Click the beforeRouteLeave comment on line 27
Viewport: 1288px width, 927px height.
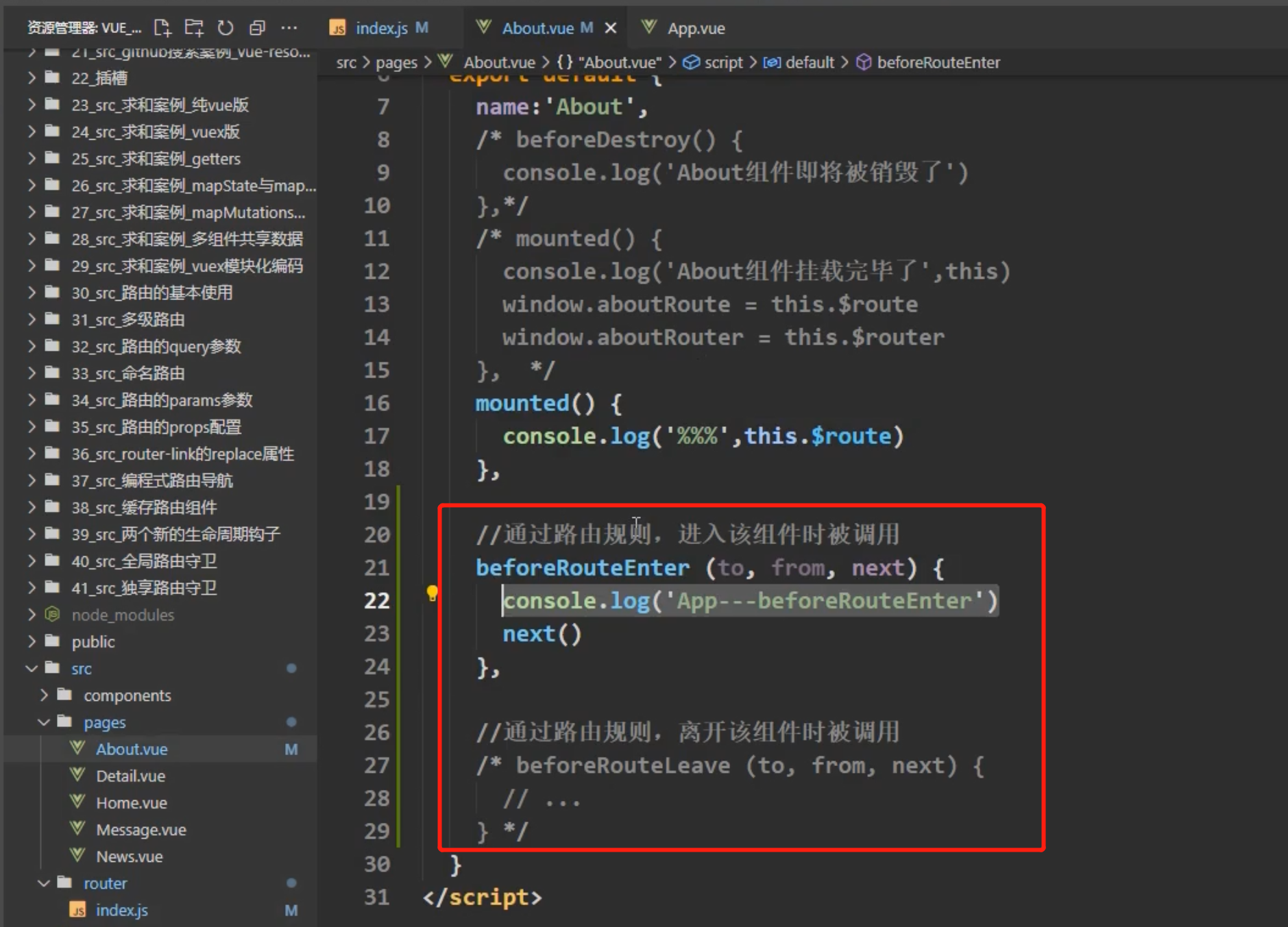(x=730, y=765)
